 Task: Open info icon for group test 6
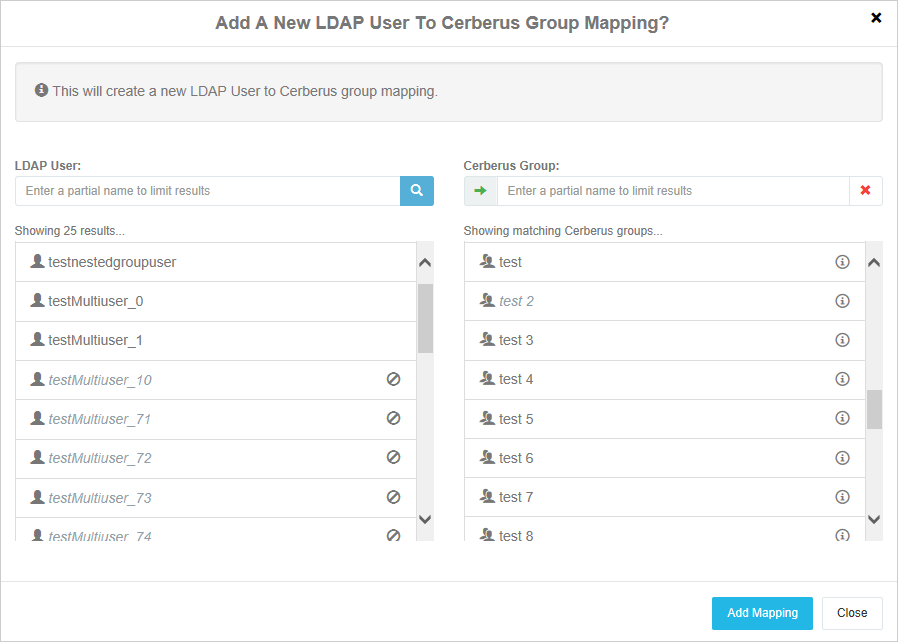[842, 458]
